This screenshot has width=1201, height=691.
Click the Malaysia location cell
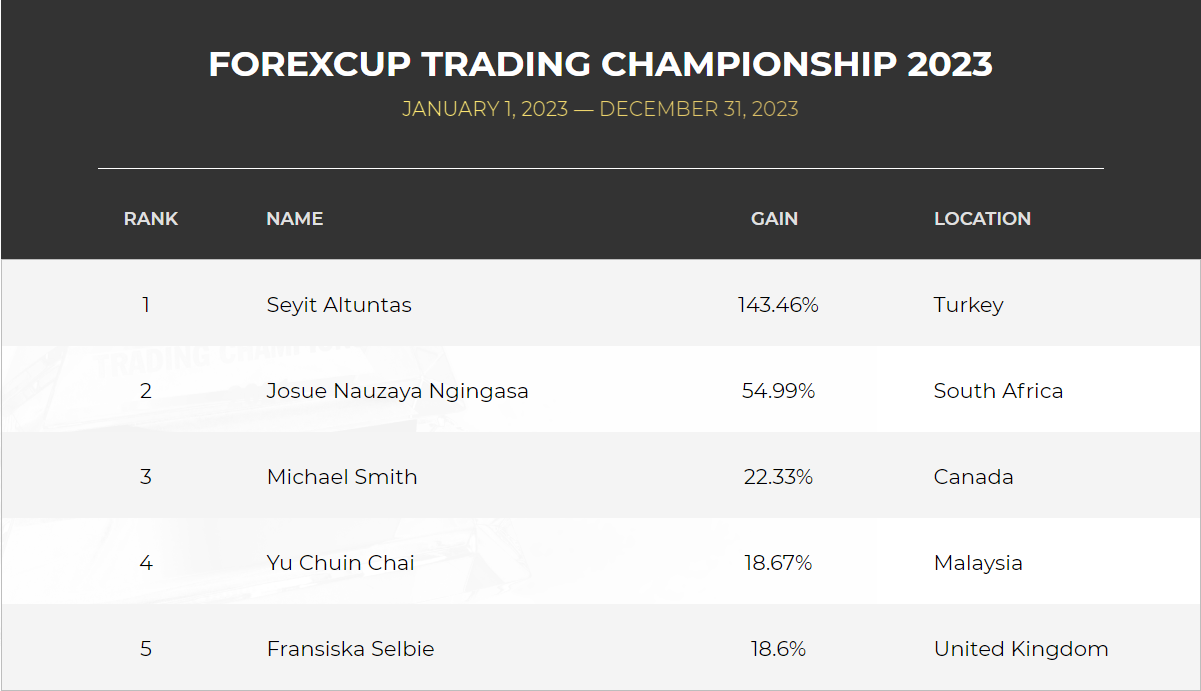click(x=978, y=563)
